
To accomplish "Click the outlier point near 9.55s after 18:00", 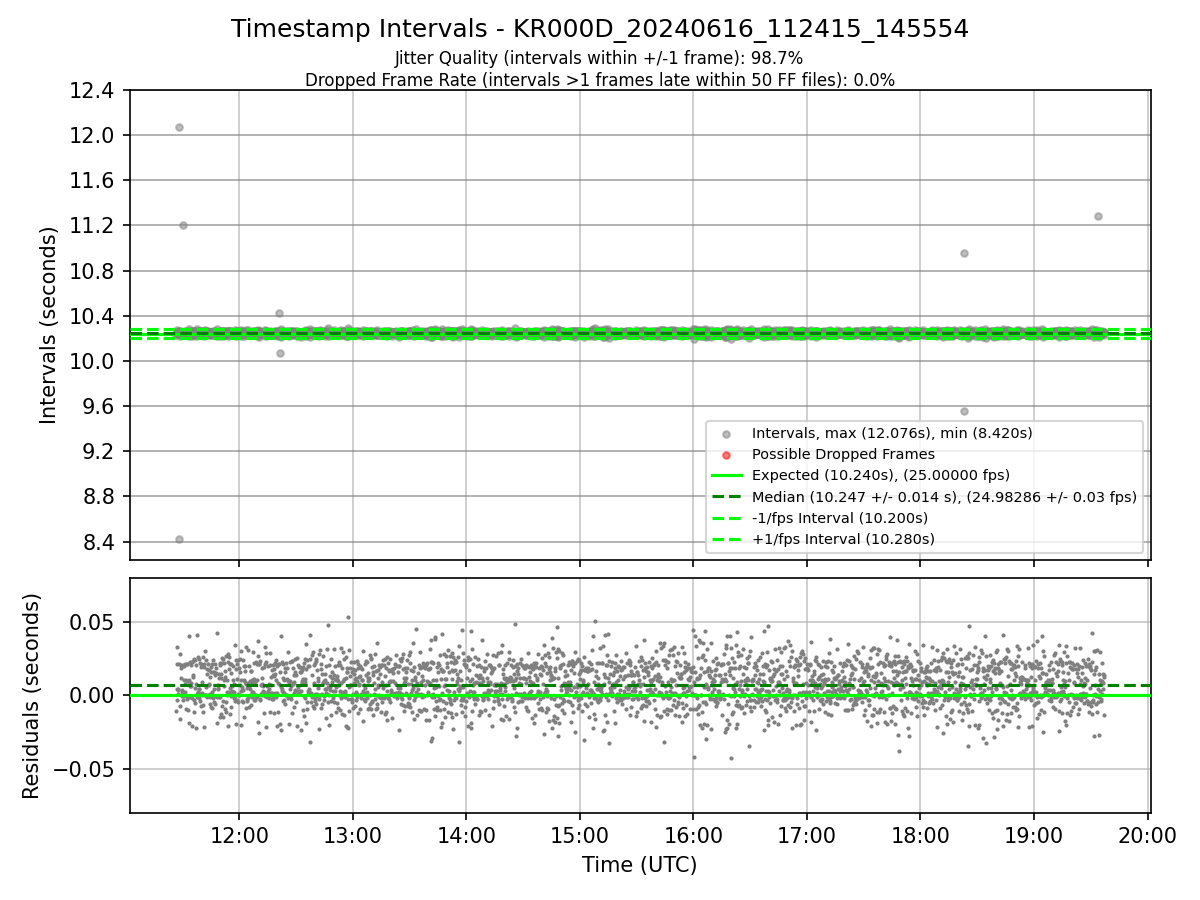I will [x=964, y=411].
